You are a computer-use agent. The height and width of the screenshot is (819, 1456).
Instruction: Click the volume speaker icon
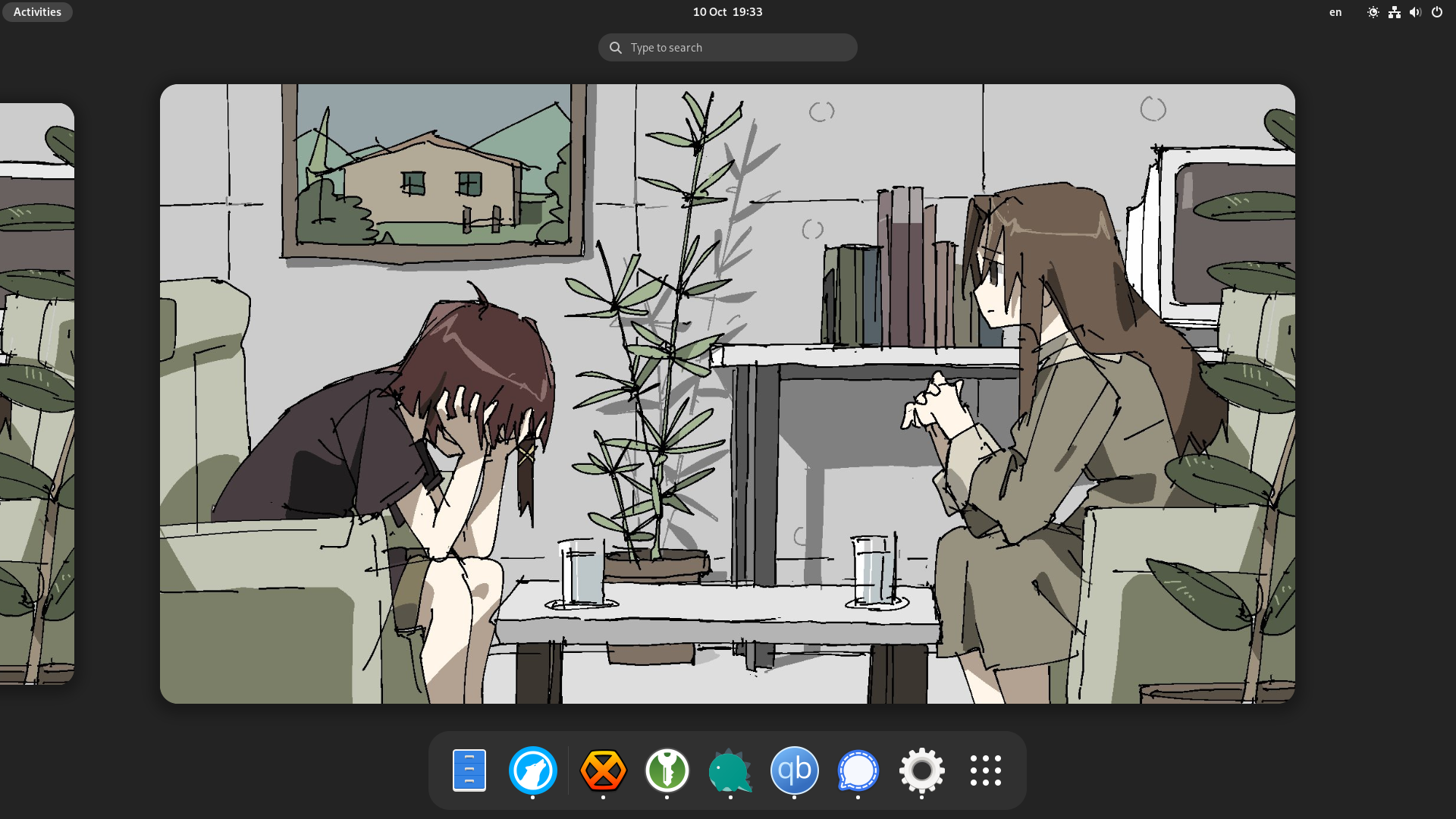tap(1415, 12)
